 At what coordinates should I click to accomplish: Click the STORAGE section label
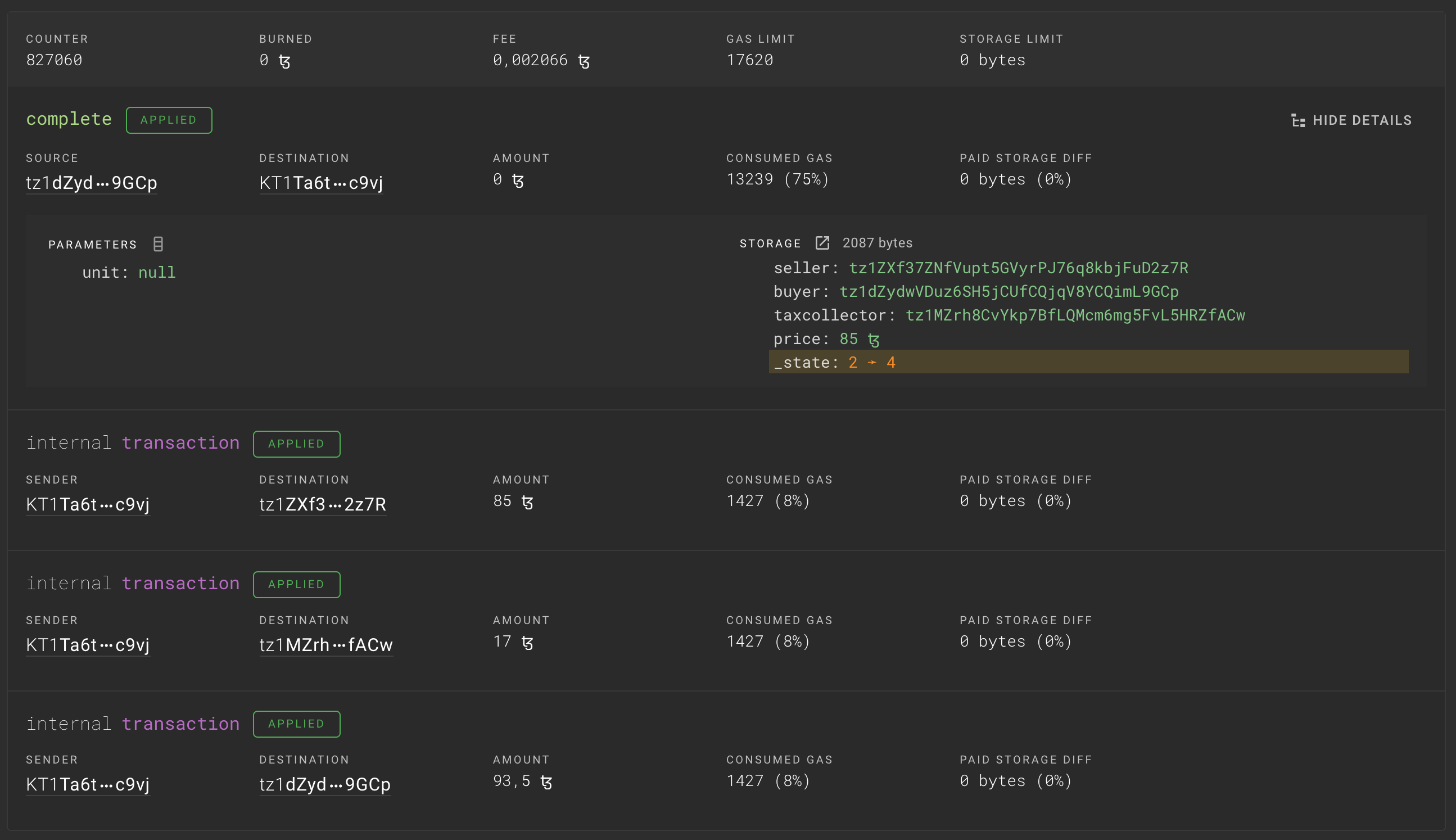tap(770, 243)
